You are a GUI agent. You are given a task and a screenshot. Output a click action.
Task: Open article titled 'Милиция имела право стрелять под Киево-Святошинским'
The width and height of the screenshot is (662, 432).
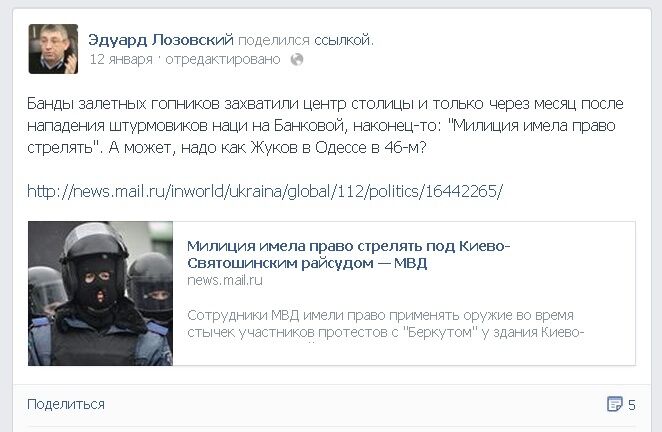click(x=349, y=254)
